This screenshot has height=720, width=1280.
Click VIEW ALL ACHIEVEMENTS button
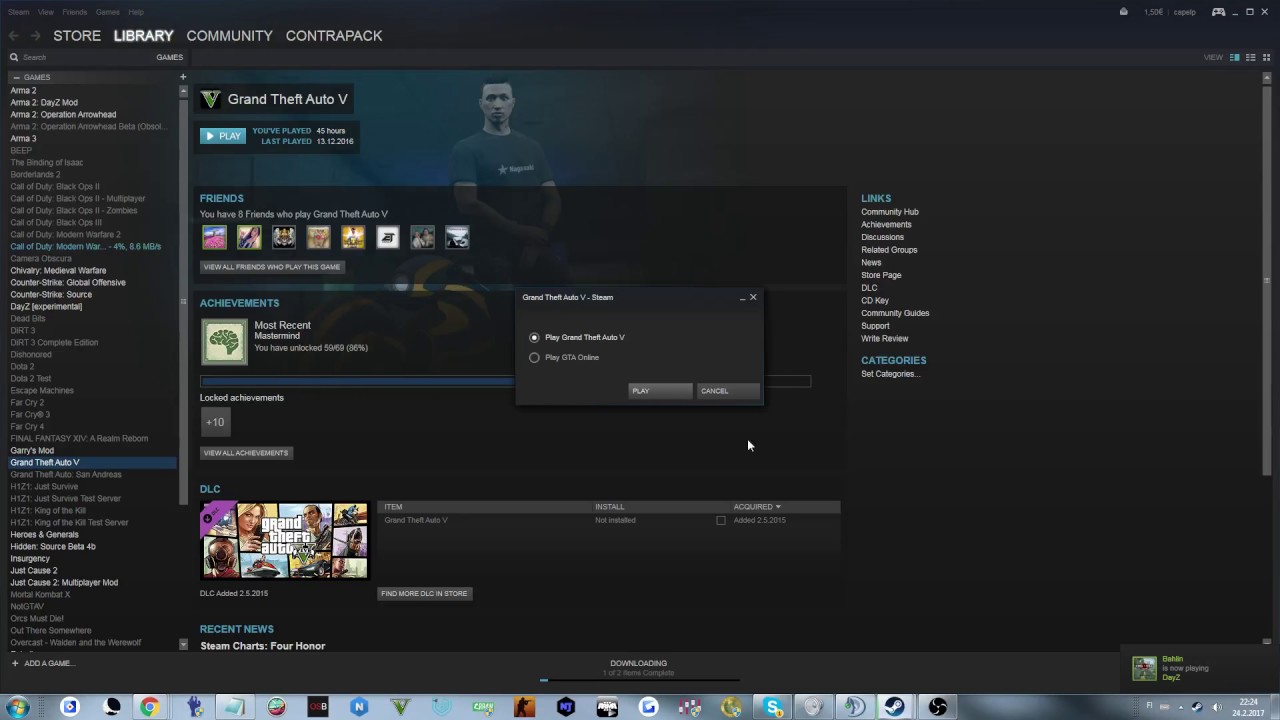click(246, 453)
